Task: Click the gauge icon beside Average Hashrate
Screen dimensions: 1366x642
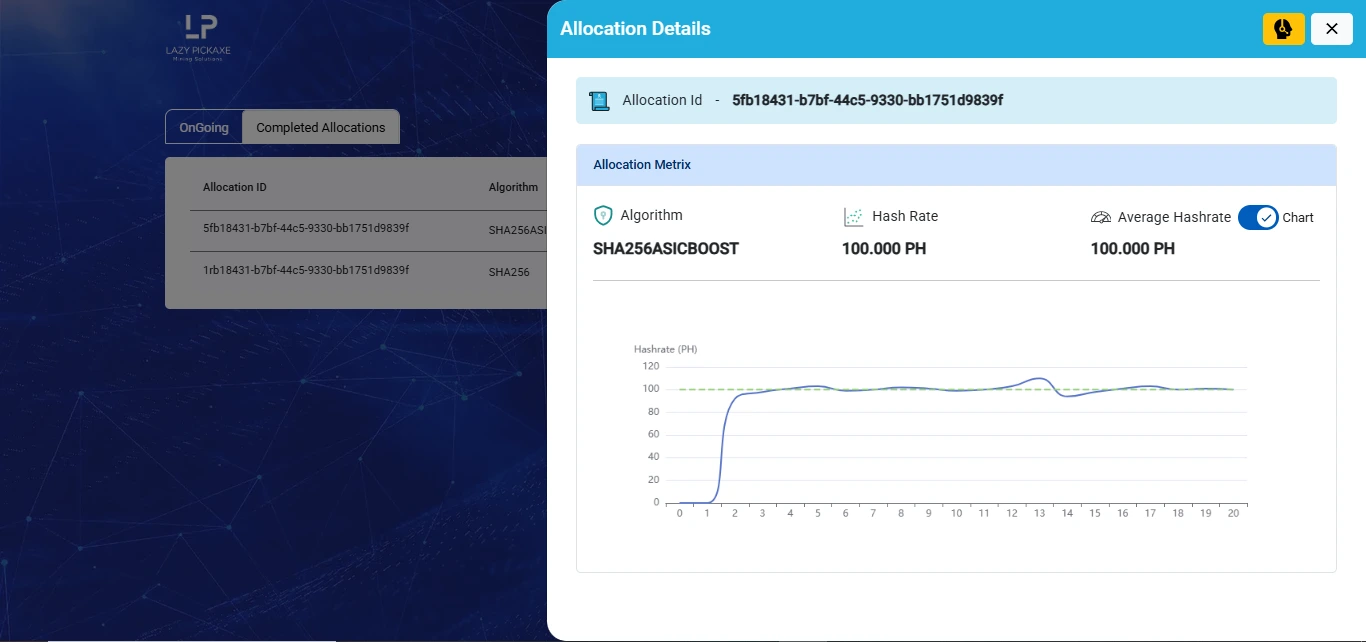Action: tap(1101, 217)
